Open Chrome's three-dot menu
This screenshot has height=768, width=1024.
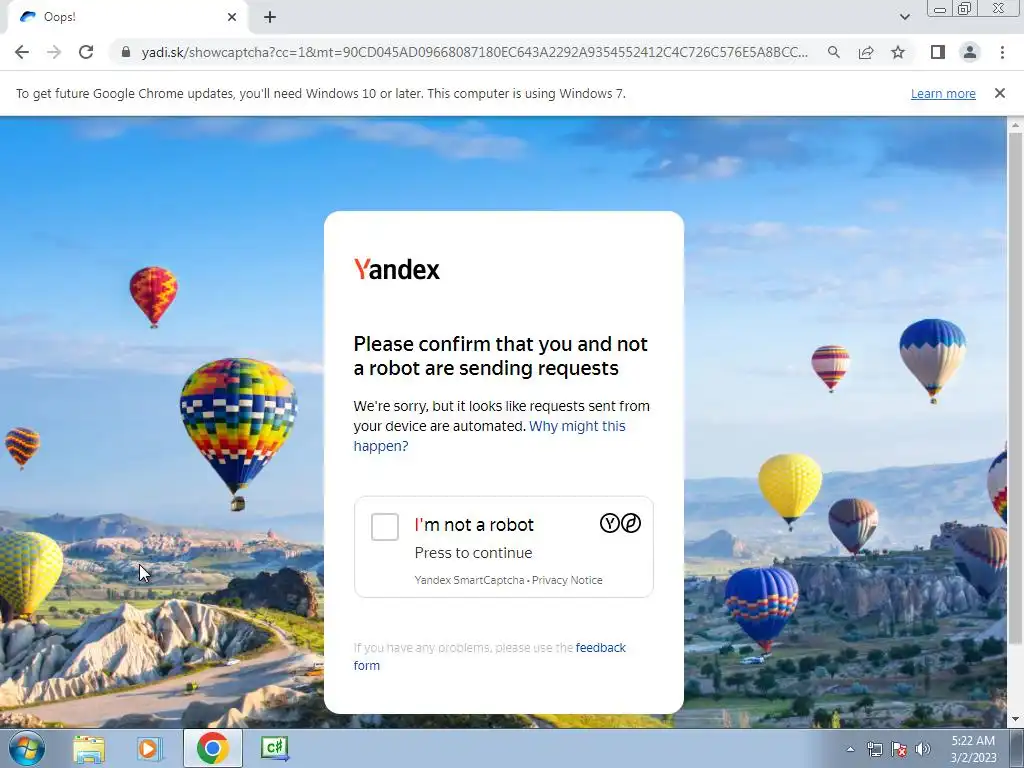point(1002,52)
